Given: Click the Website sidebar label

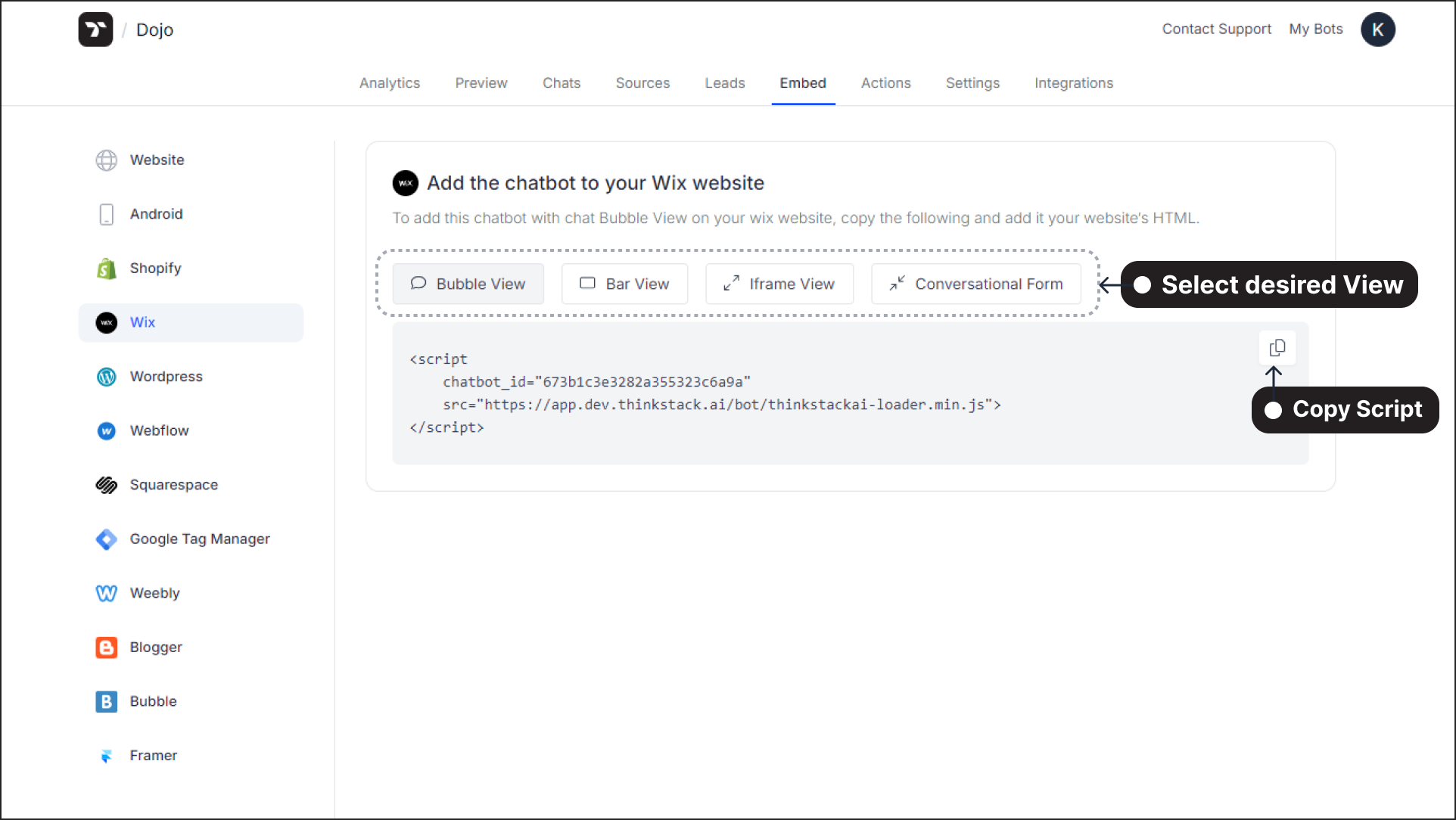Looking at the screenshot, I should [157, 160].
